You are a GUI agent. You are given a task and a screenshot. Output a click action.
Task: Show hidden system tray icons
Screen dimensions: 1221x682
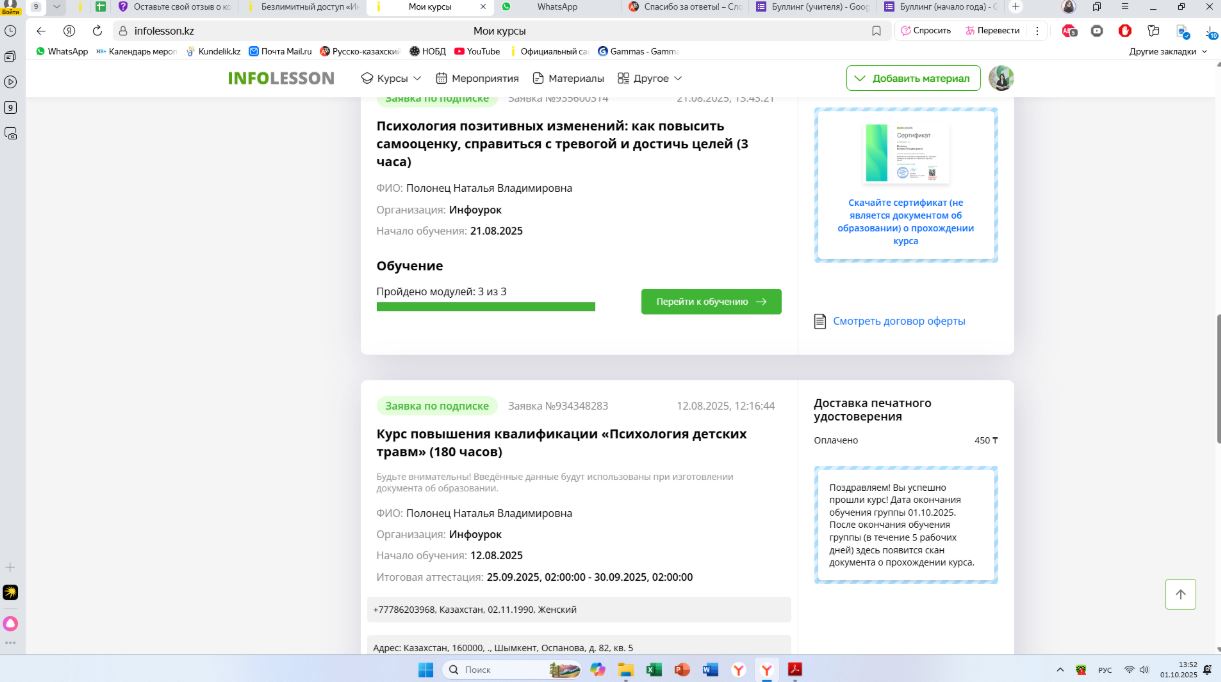pos(1060,669)
